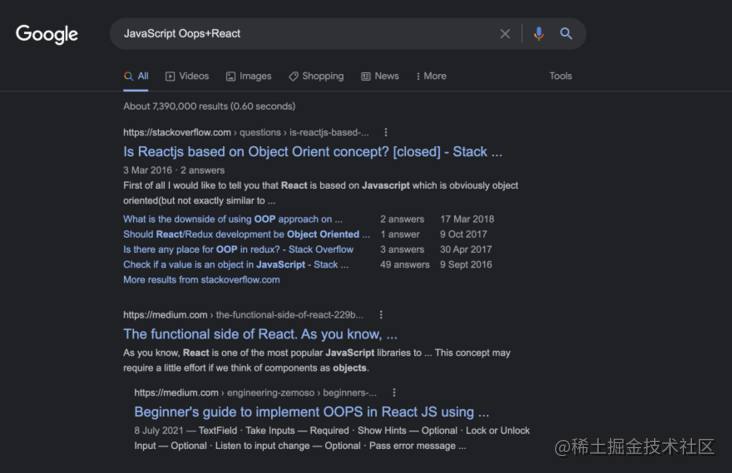Open the three-dot menu for the stackoverflow result

click(386, 133)
